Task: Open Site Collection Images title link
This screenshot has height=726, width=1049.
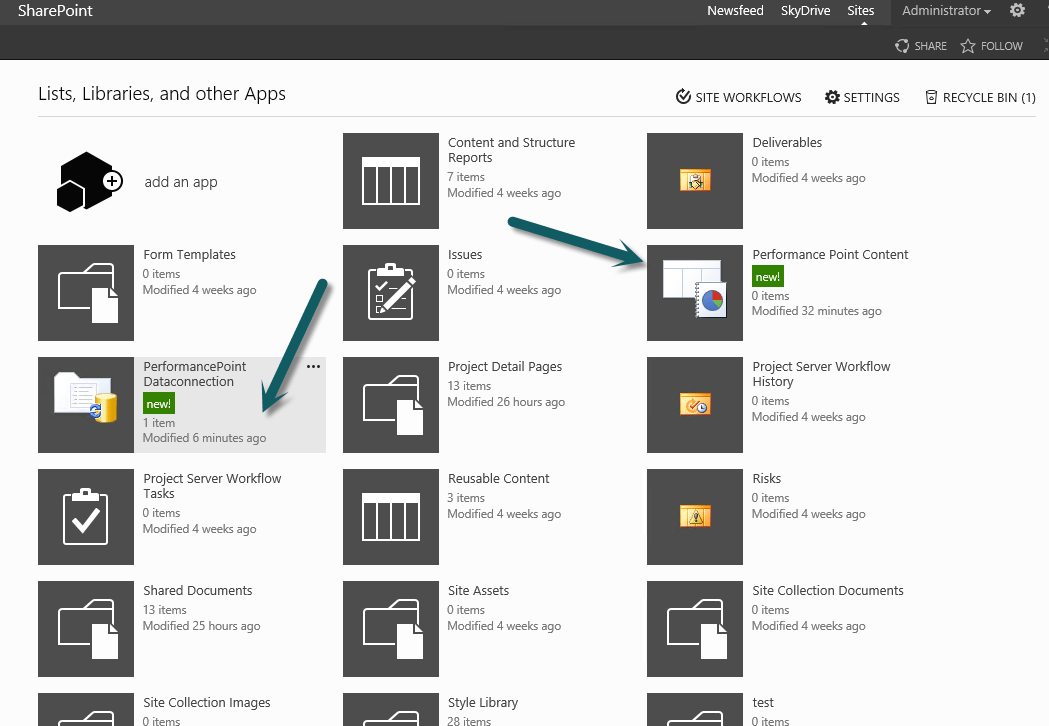Action: coord(207,703)
